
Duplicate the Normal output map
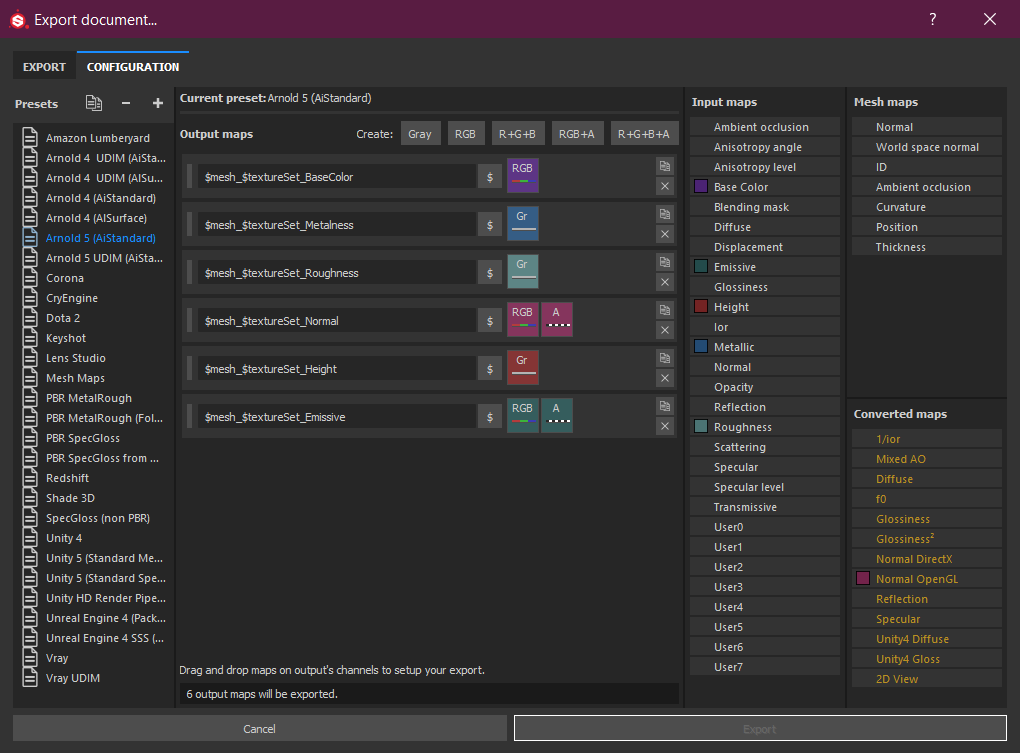pyautogui.click(x=665, y=310)
